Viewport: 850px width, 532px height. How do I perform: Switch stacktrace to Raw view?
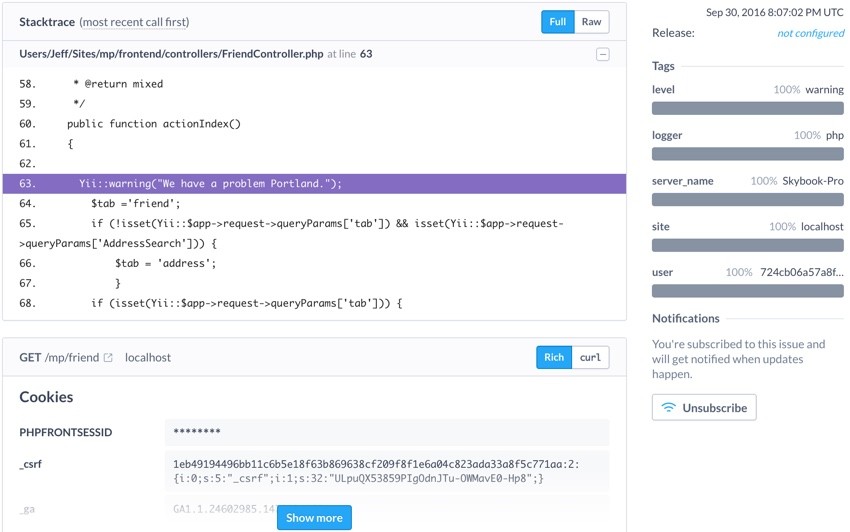[x=591, y=22]
